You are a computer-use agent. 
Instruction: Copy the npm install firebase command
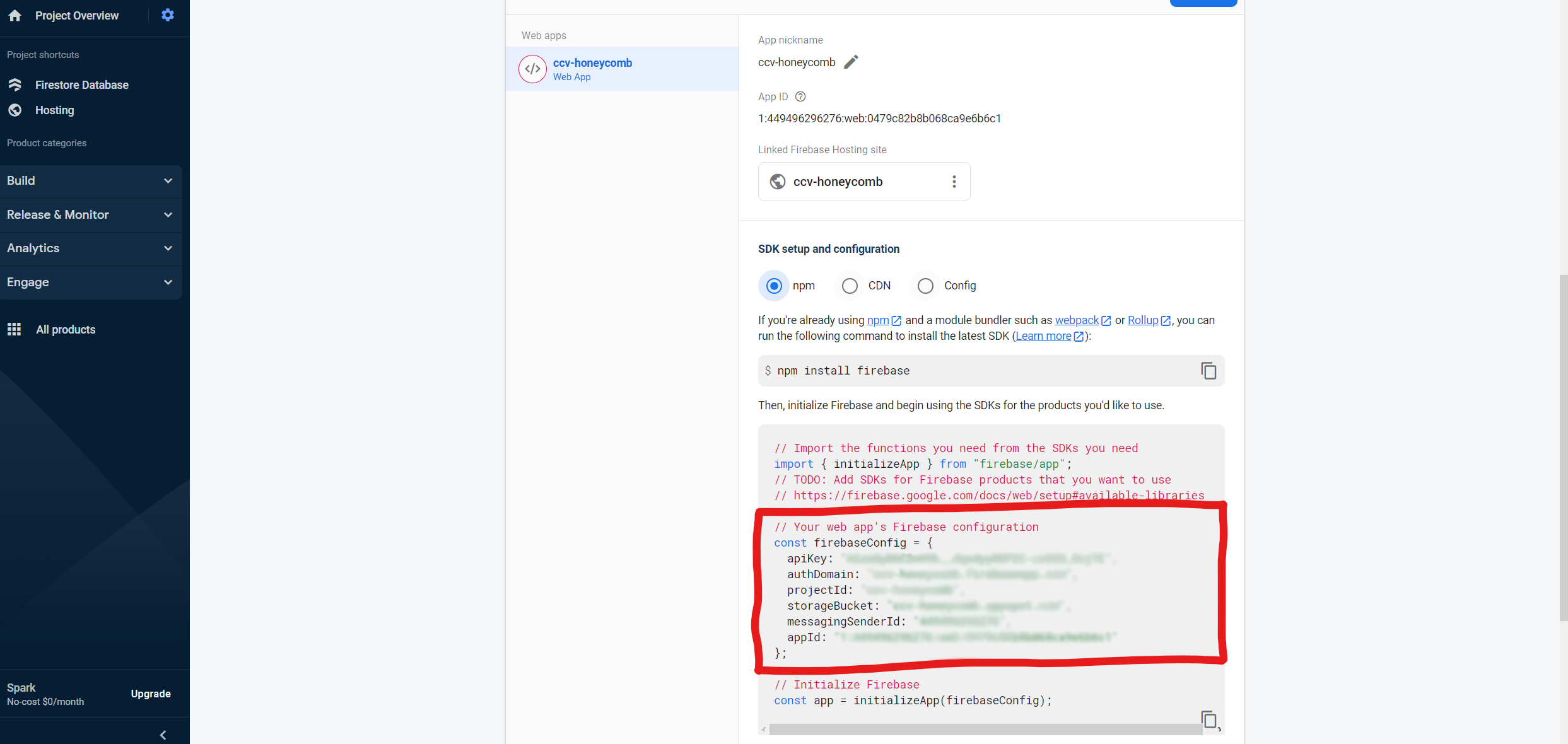1208,371
